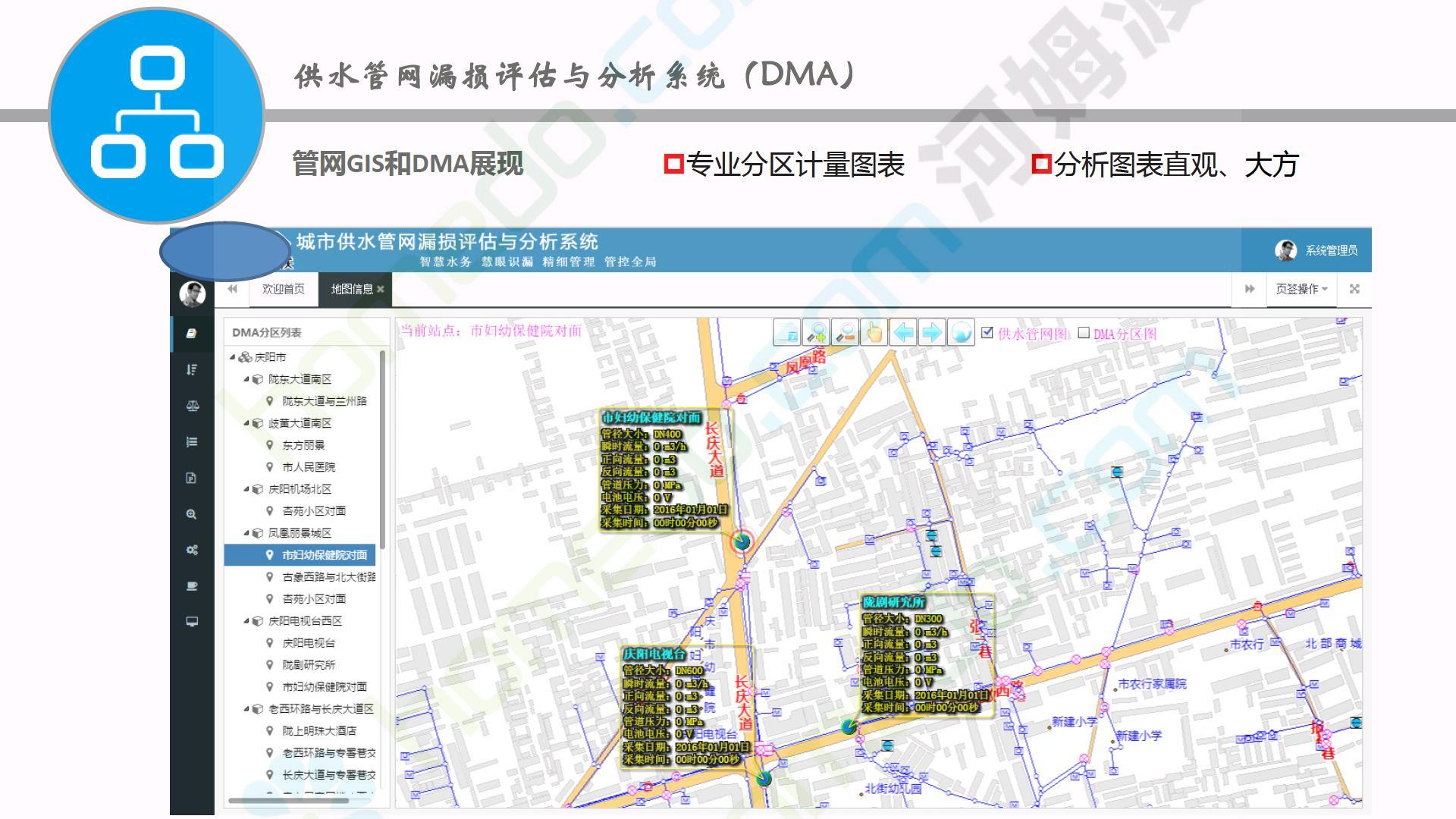The image size is (1456, 819).
Task: Click the 庆阳电视台 station marker on map
Action: click(x=764, y=778)
